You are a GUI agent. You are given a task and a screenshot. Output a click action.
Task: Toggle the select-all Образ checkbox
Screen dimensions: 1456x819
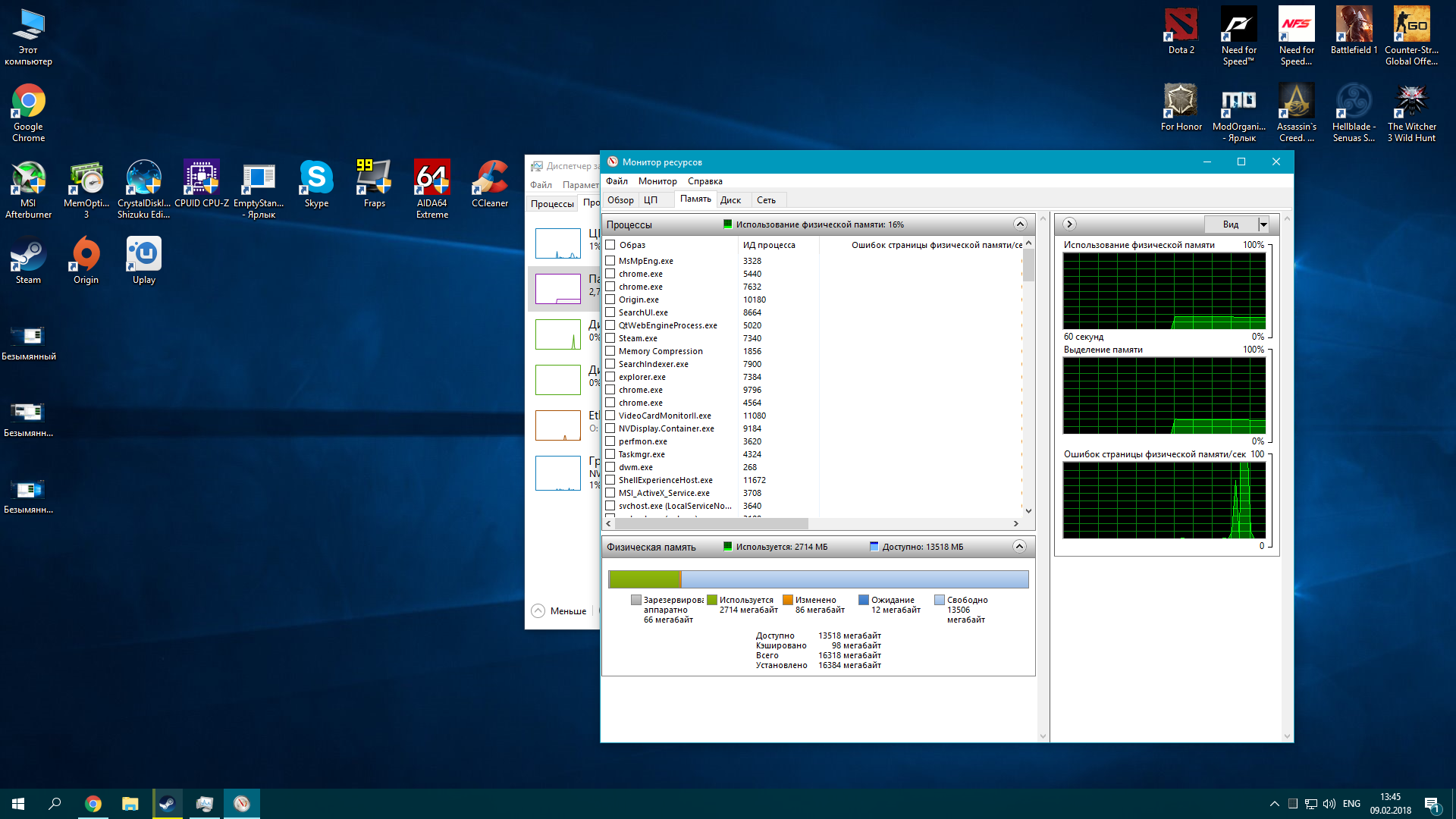click(x=610, y=244)
